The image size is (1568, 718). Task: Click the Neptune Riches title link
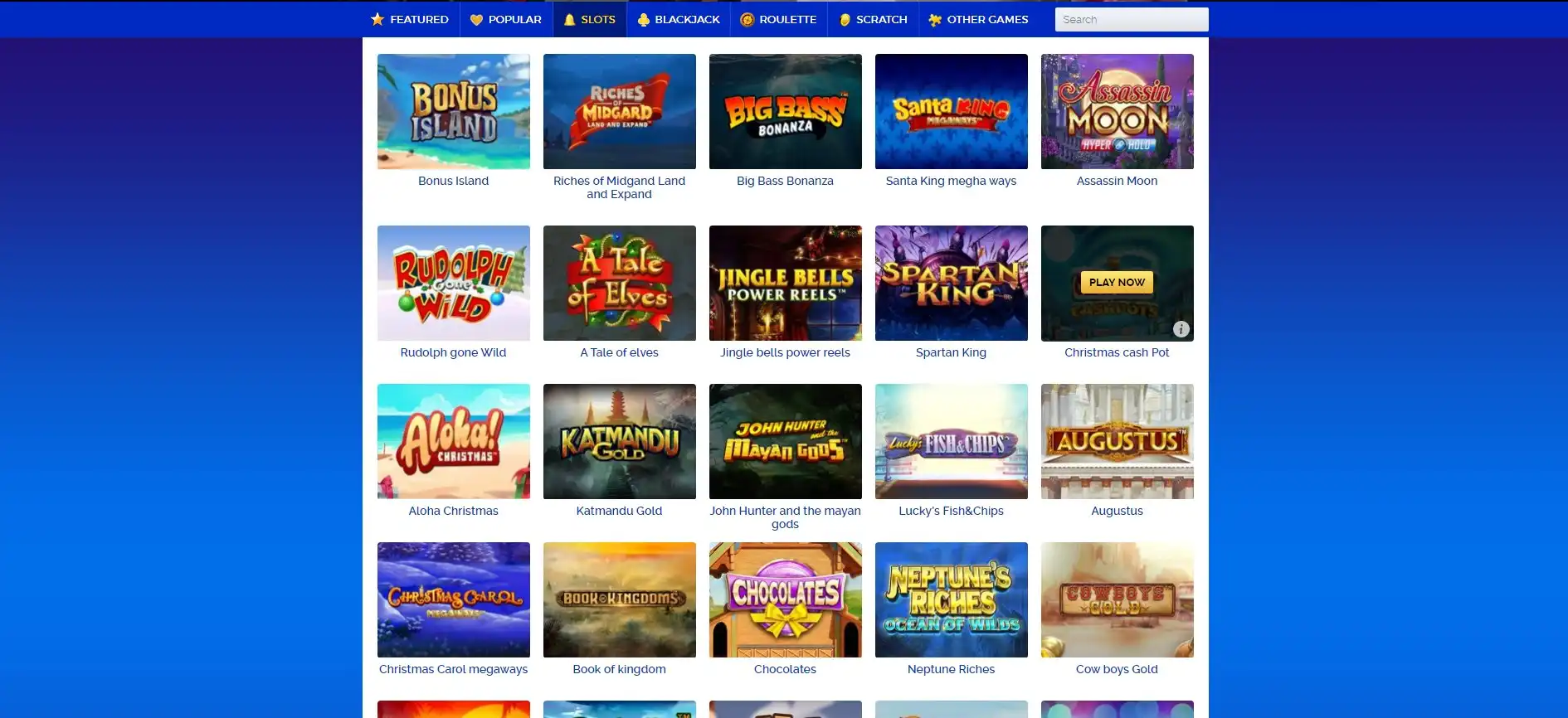(951, 669)
